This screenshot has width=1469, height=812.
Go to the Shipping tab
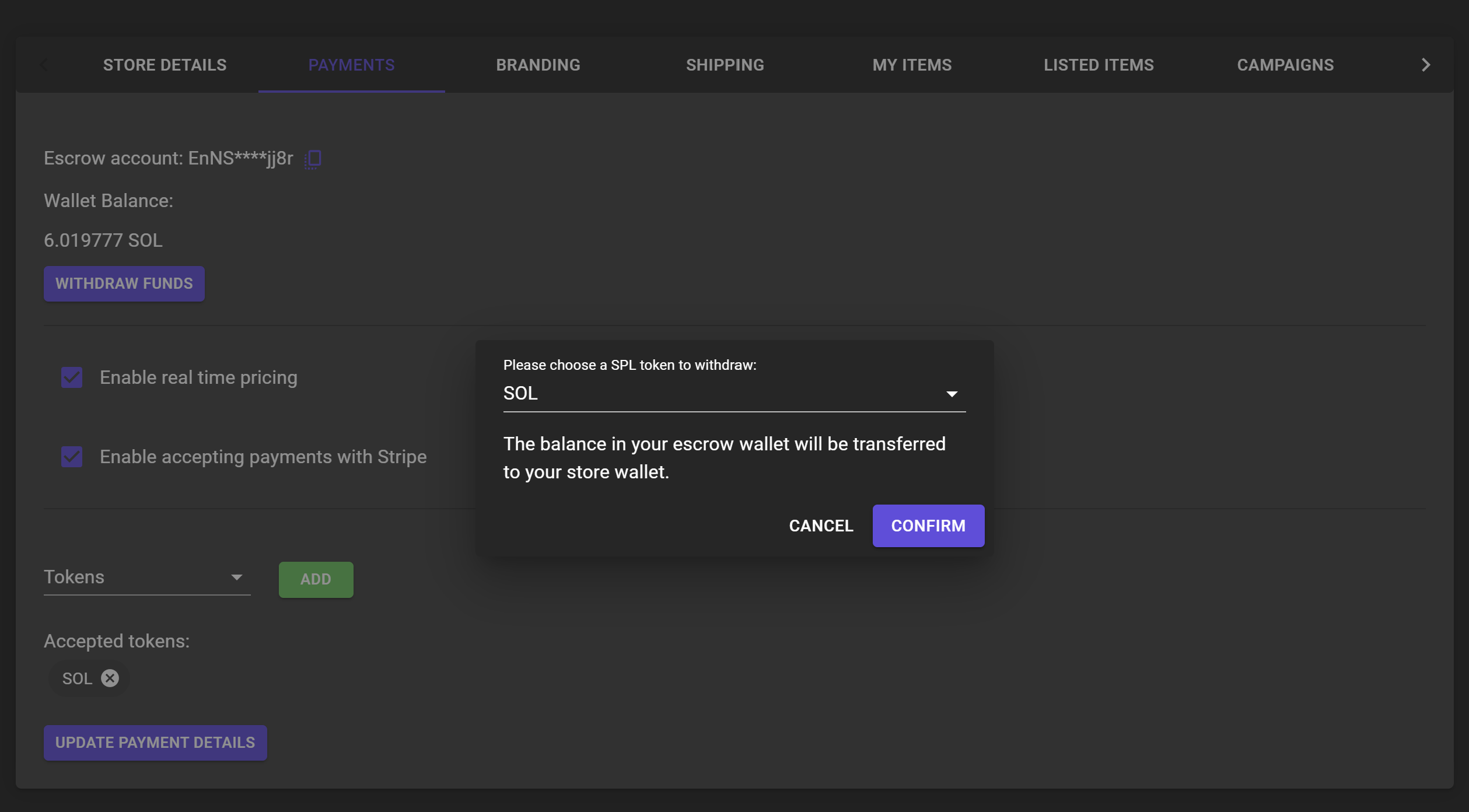point(725,65)
